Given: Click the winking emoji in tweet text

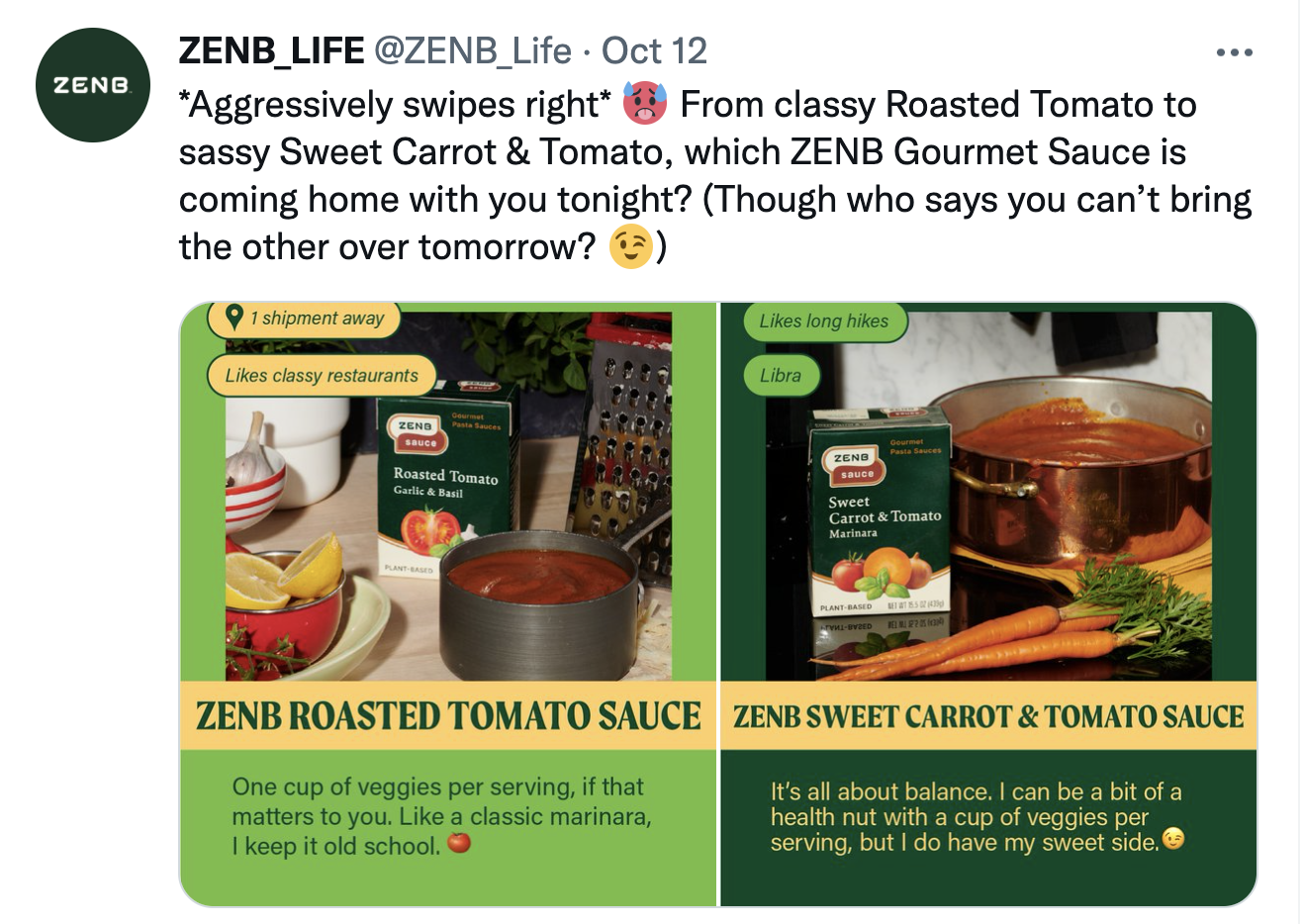Looking at the screenshot, I should point(631,246).
